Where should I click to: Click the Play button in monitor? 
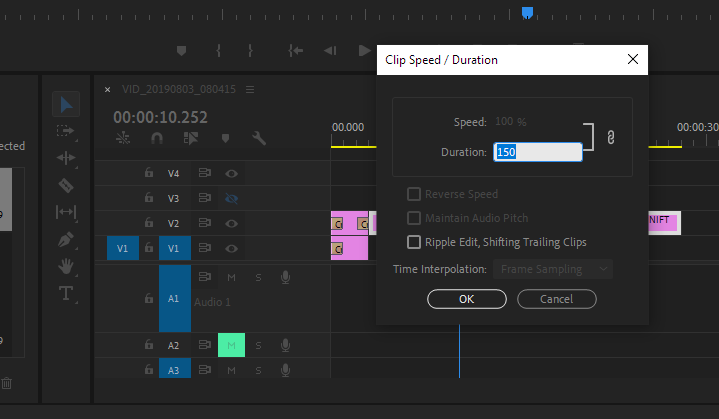click(365, 50)
